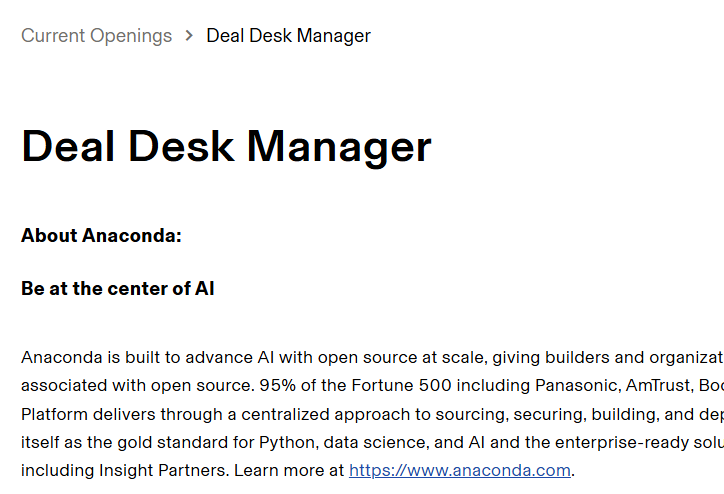Click the 95% figure in the paragraph
Screen dimensions: 724x494
point(275,385)
